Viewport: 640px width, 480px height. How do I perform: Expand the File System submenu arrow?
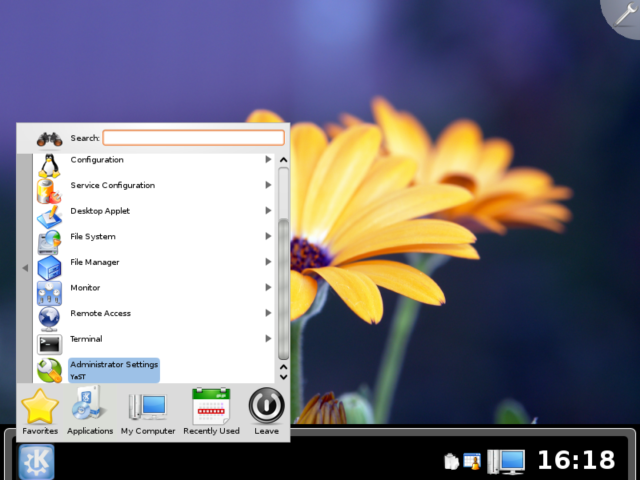point(268,236)
